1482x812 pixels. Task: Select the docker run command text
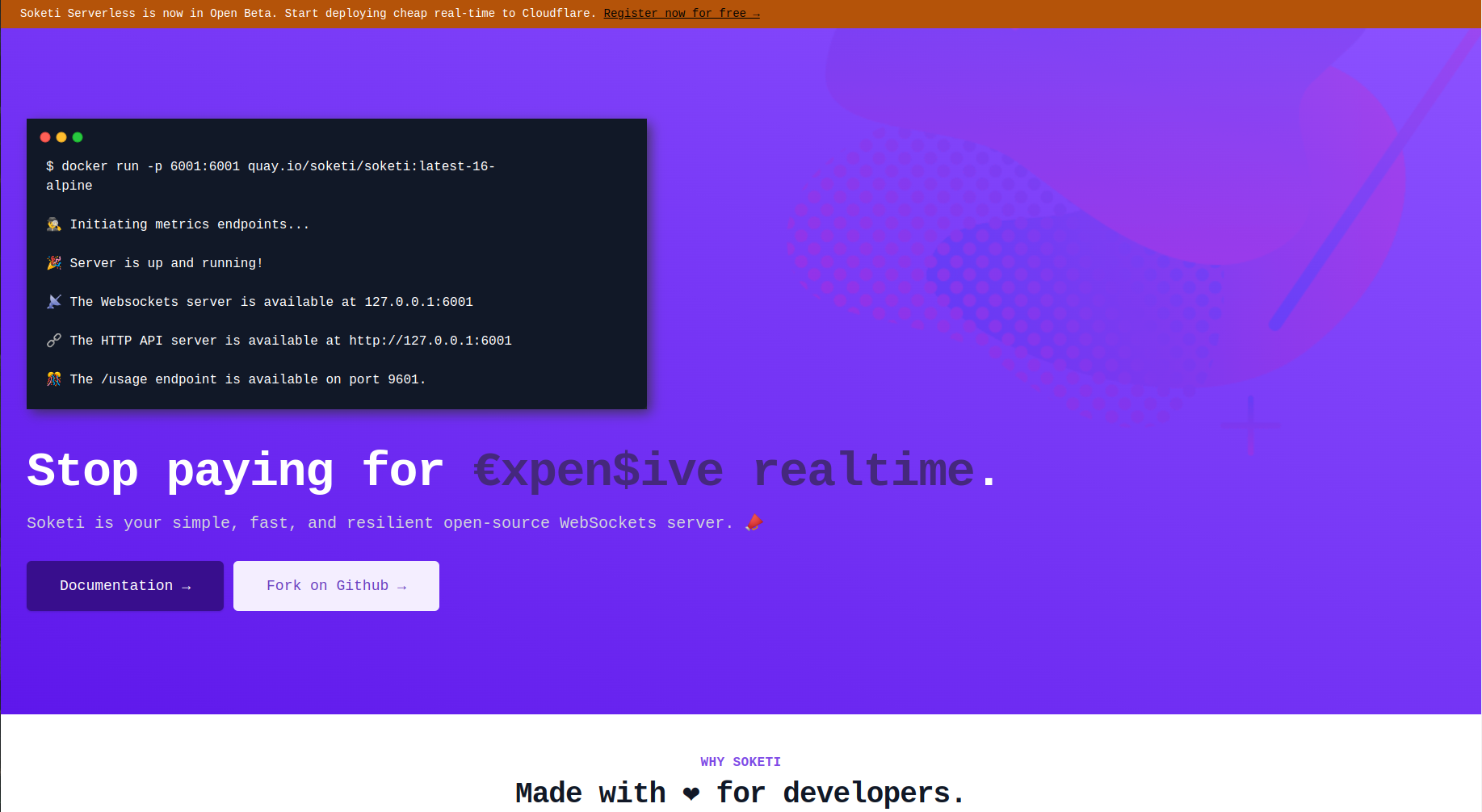tap(271, 176)
